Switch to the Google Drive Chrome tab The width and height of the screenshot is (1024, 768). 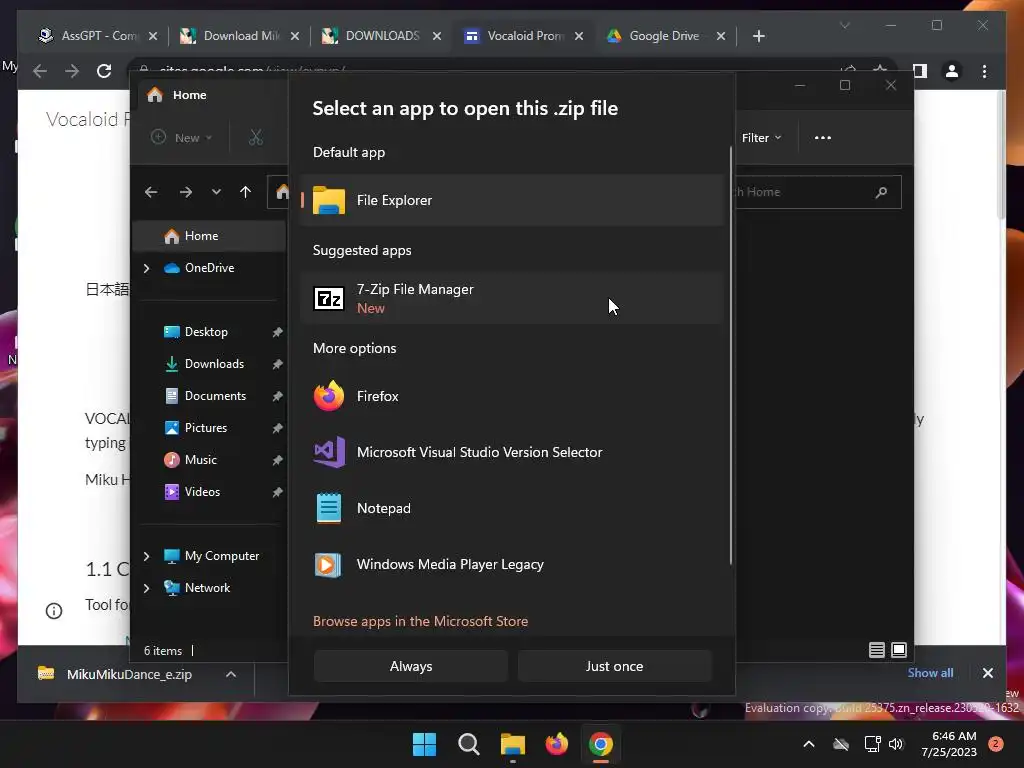pos(665,36)
